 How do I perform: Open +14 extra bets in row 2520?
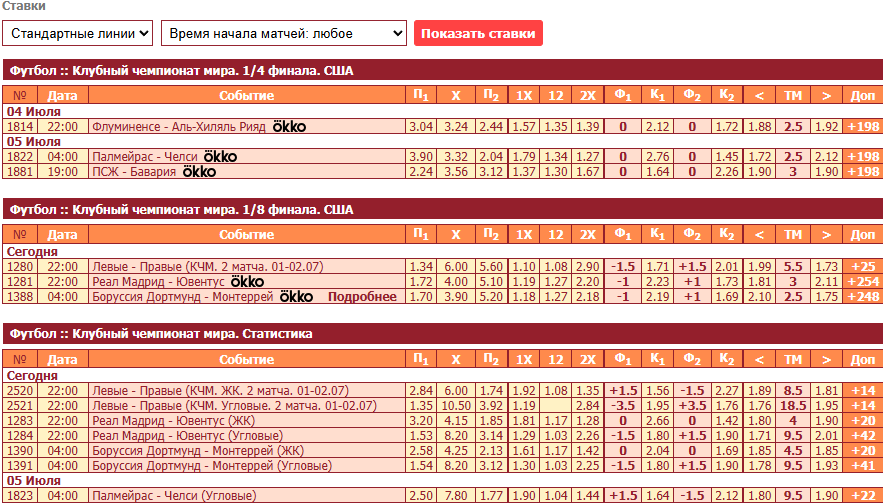[x=863, y=390]
